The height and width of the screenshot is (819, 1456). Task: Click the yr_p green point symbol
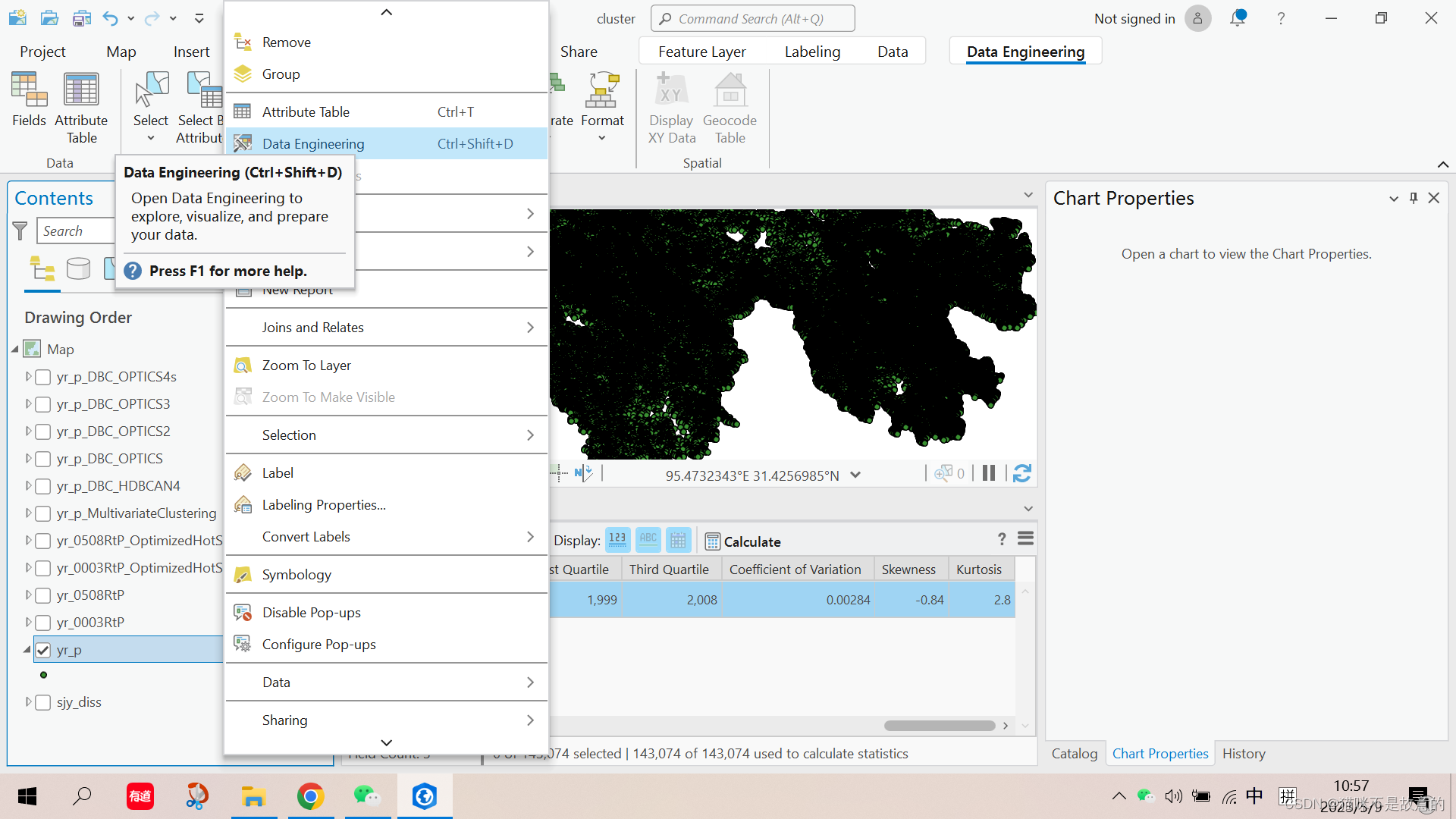pyautogui.click(x=43, y=675)
